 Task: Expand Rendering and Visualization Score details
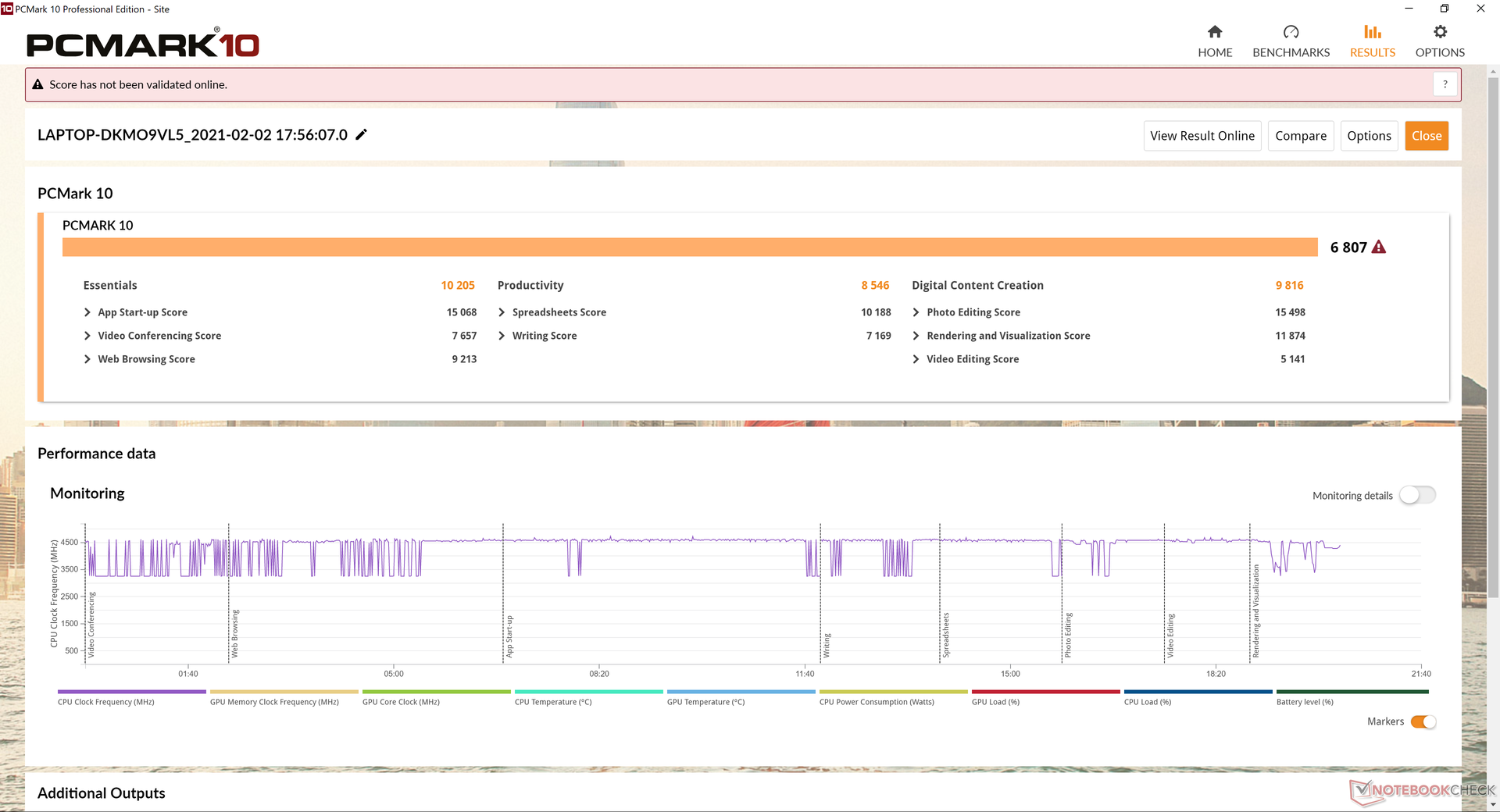coord(916,336)
